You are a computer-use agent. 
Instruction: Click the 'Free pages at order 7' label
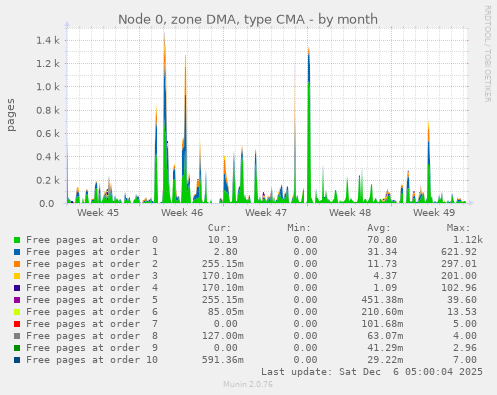coord(92,324)
